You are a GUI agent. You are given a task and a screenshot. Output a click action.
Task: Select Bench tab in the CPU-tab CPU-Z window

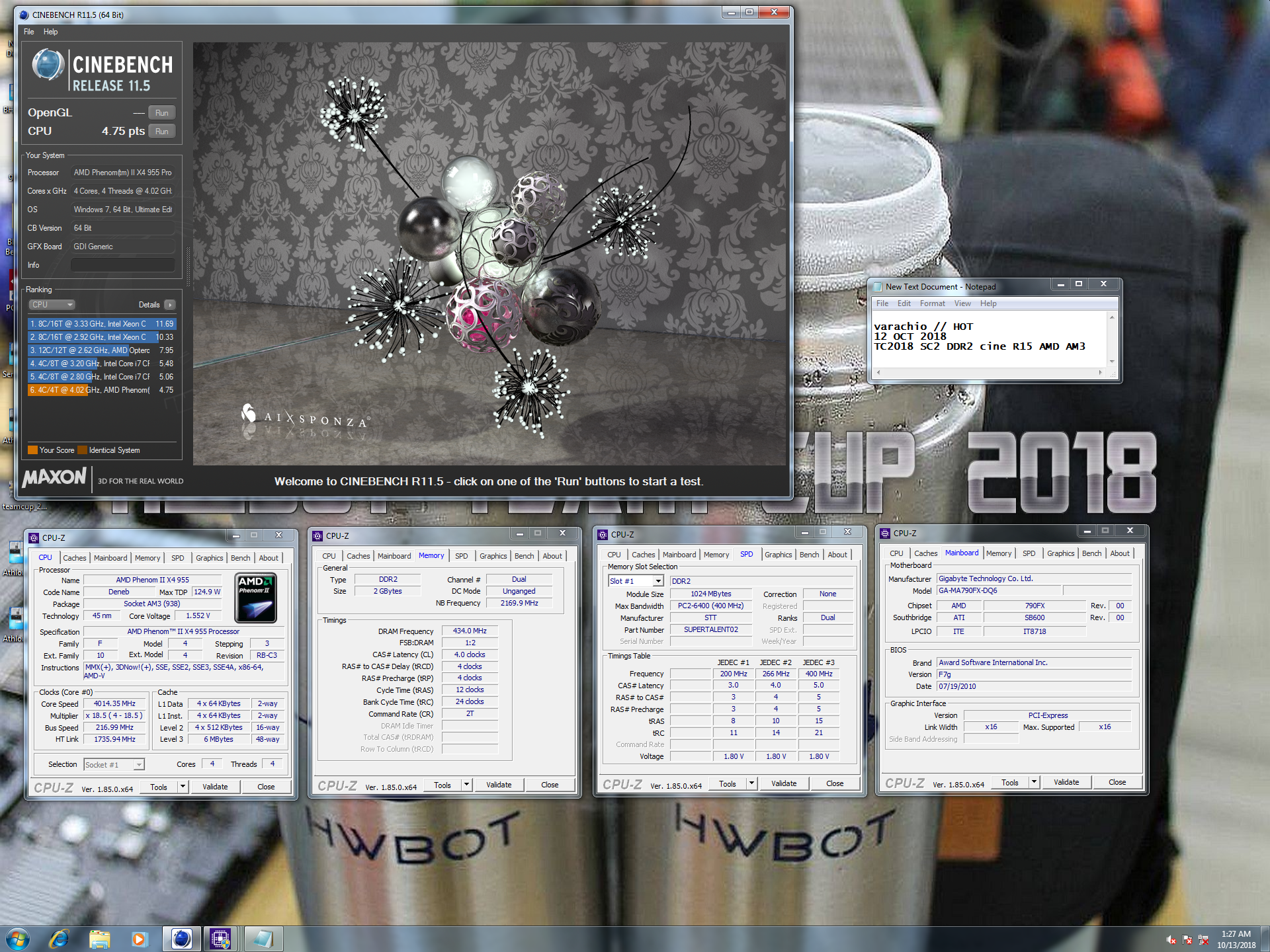241,558
